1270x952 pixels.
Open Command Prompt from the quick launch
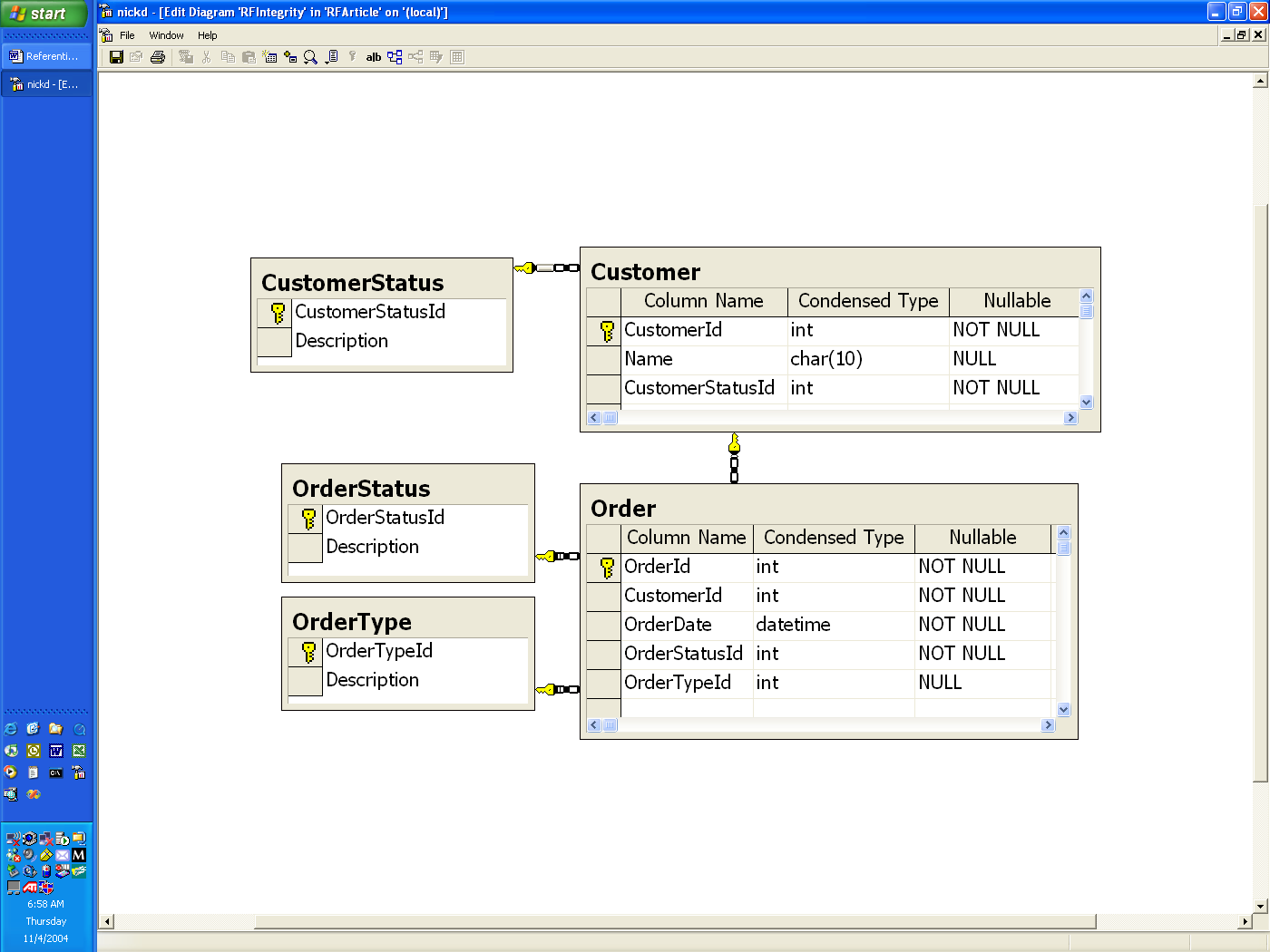pos(56,773)
